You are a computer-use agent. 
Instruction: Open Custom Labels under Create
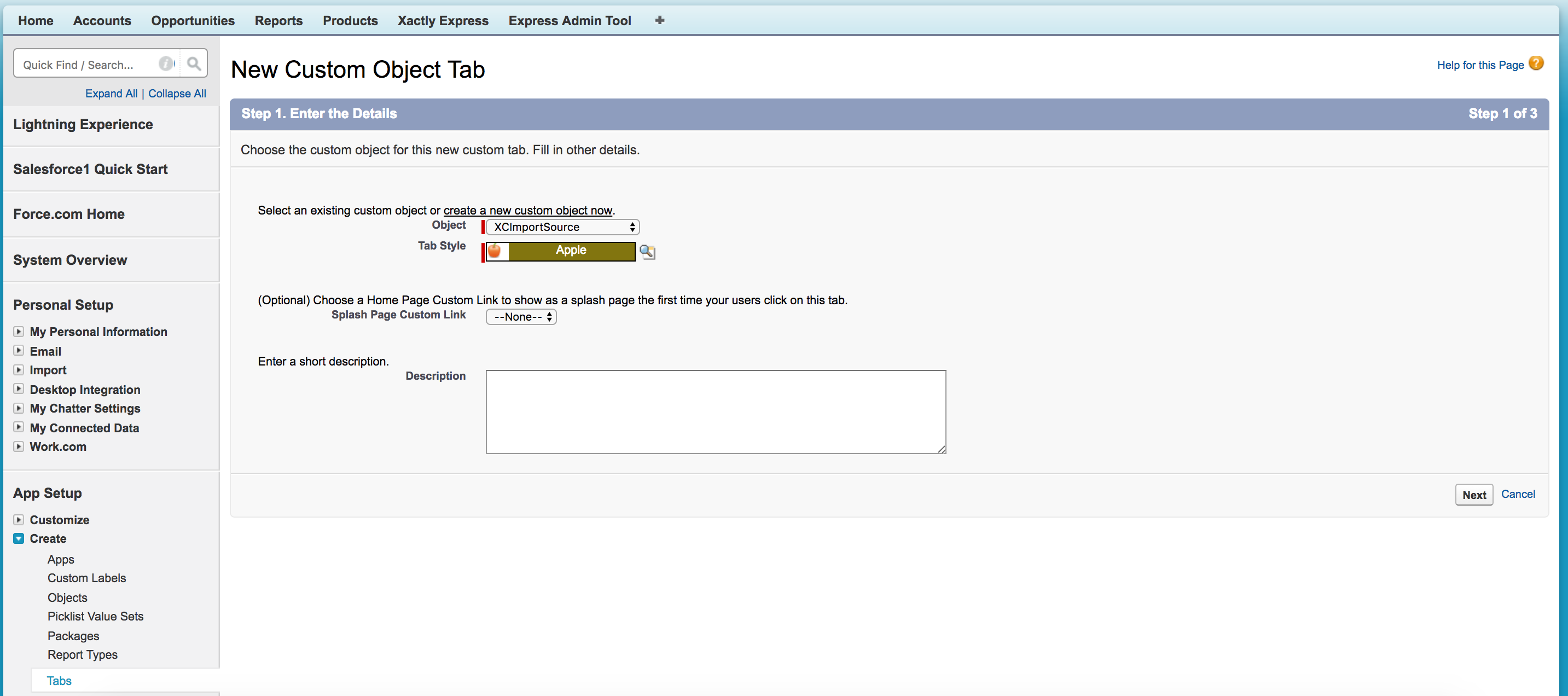click(x=87, y=578)
